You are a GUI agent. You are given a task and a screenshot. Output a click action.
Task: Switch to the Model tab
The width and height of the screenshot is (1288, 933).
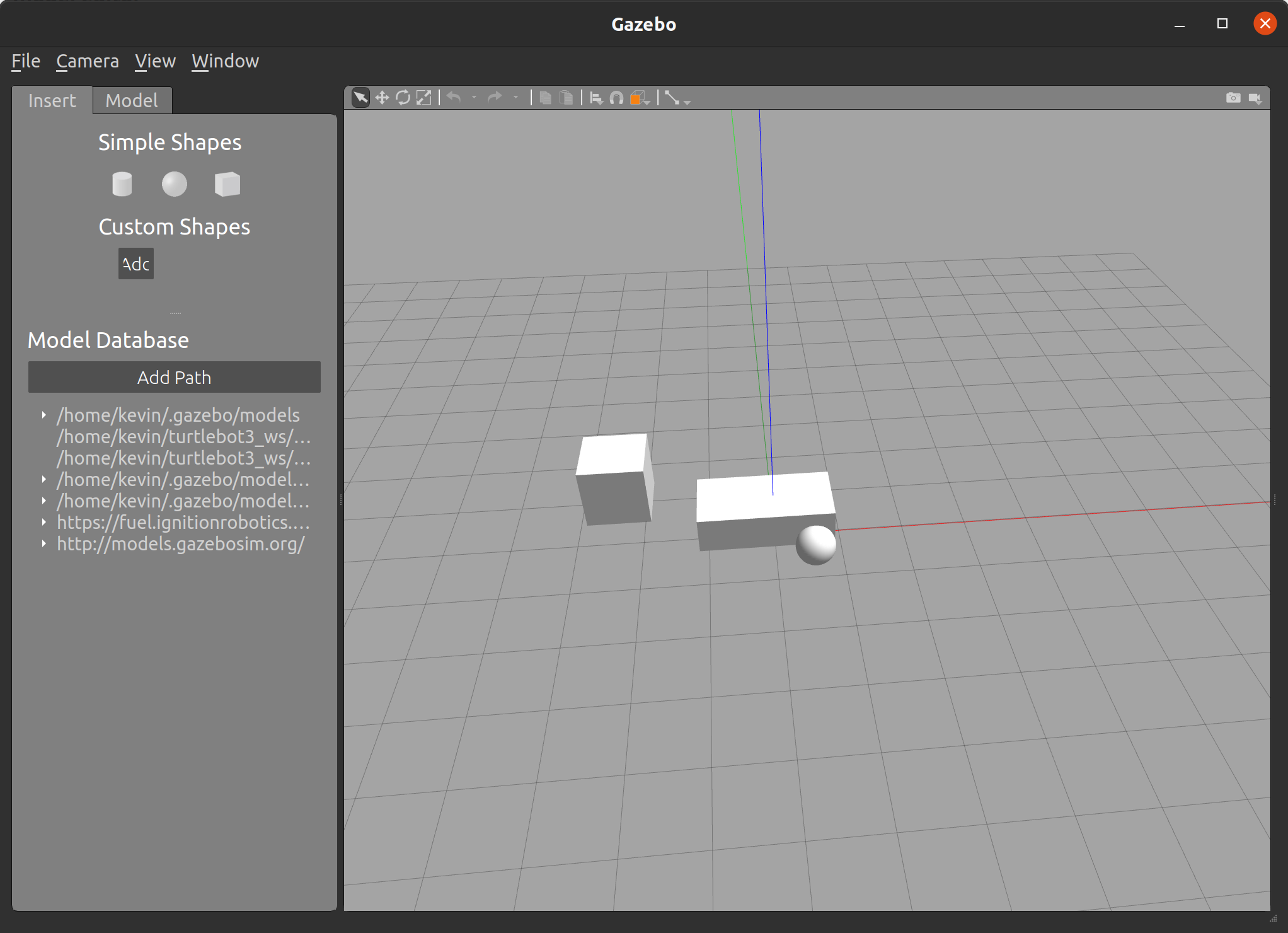(131, 100)
